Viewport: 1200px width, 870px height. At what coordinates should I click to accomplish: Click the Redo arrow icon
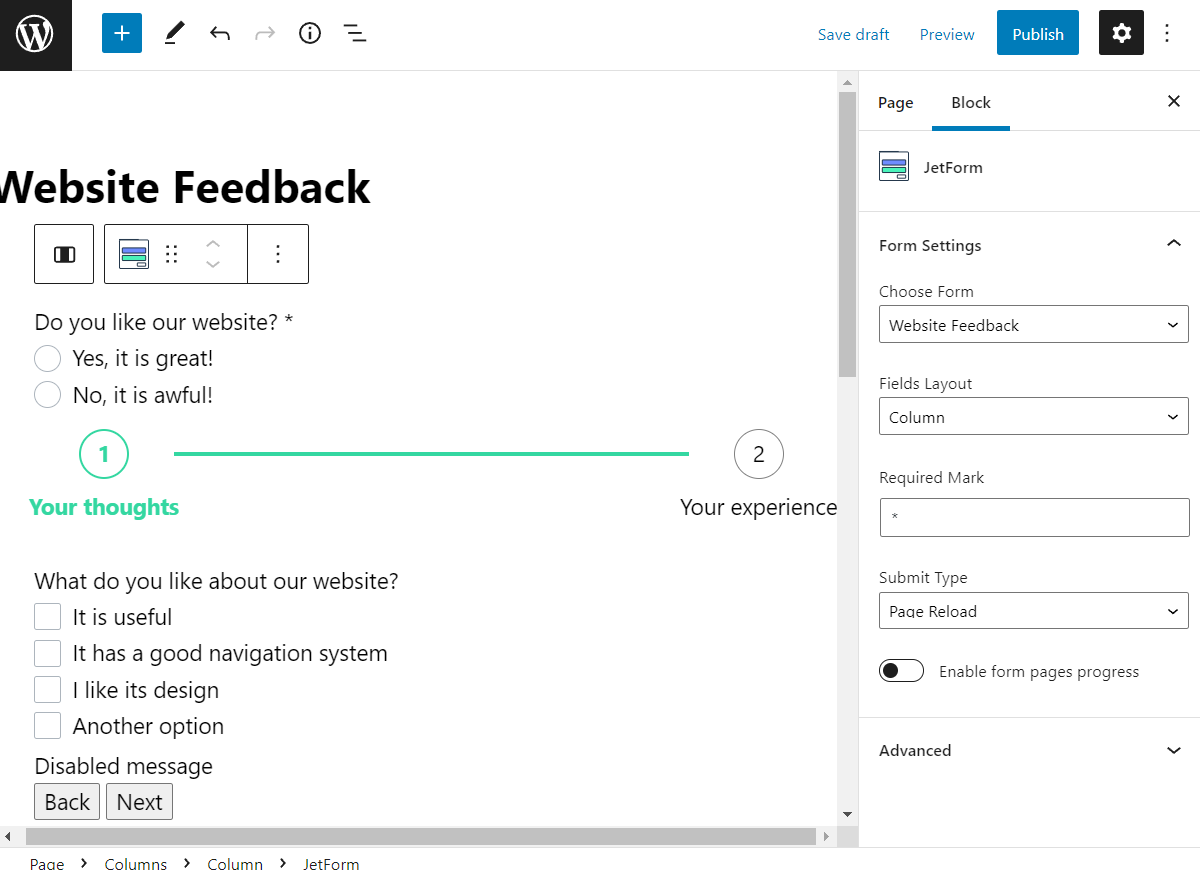coord(264,33)
